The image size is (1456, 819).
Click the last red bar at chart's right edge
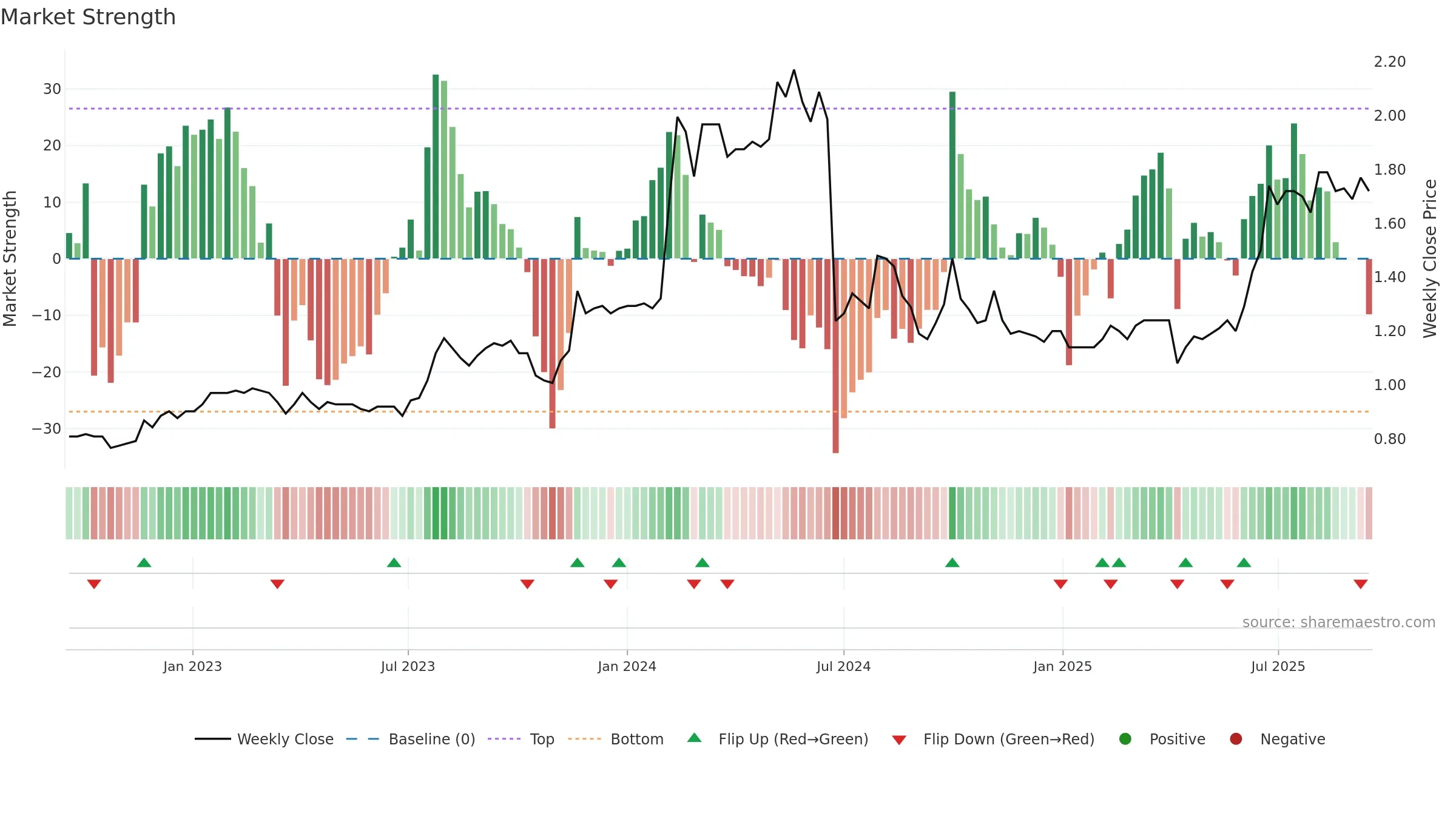[x=1369, y=286]
